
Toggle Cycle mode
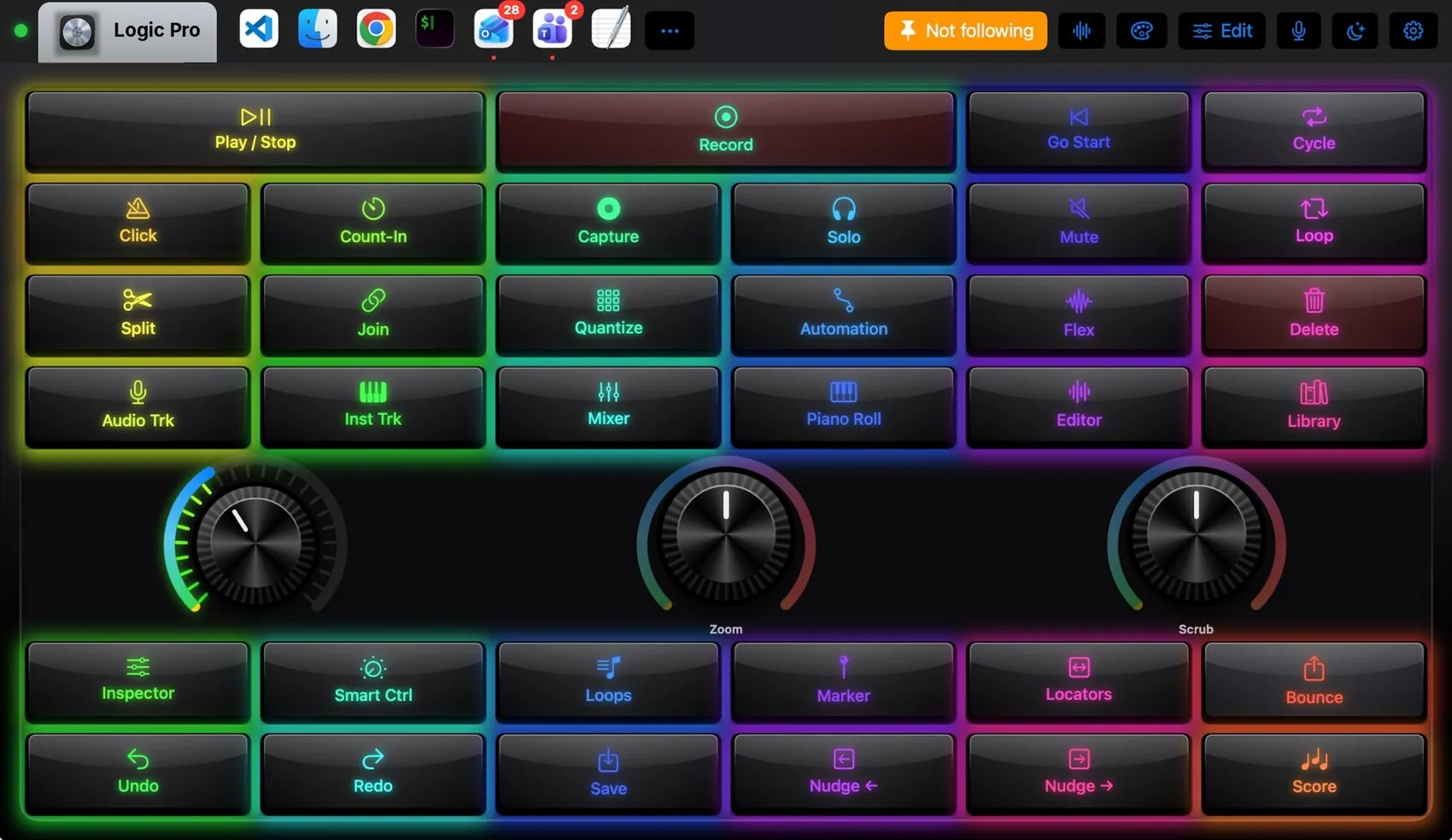click(x=1314, y=131)
